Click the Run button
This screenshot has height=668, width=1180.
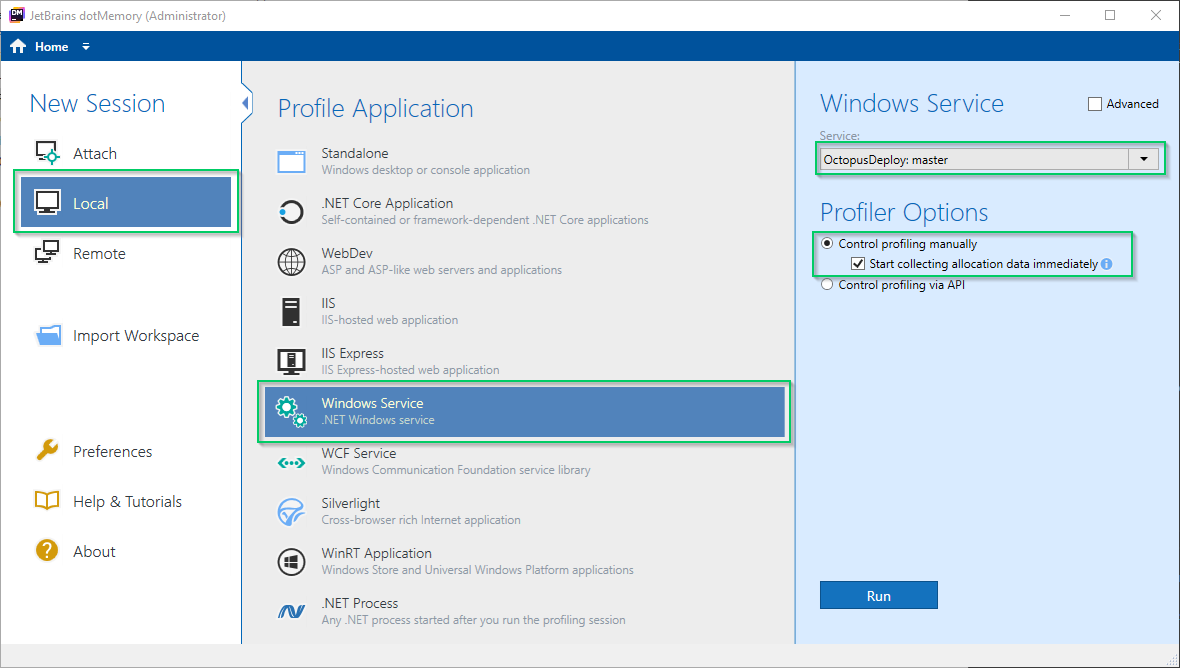[878, 595]
